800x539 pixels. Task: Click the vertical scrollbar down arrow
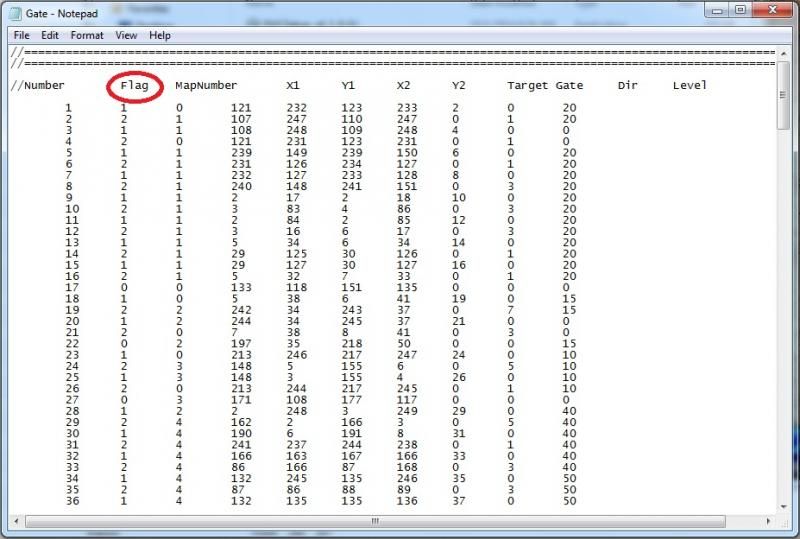click(783, 506)
